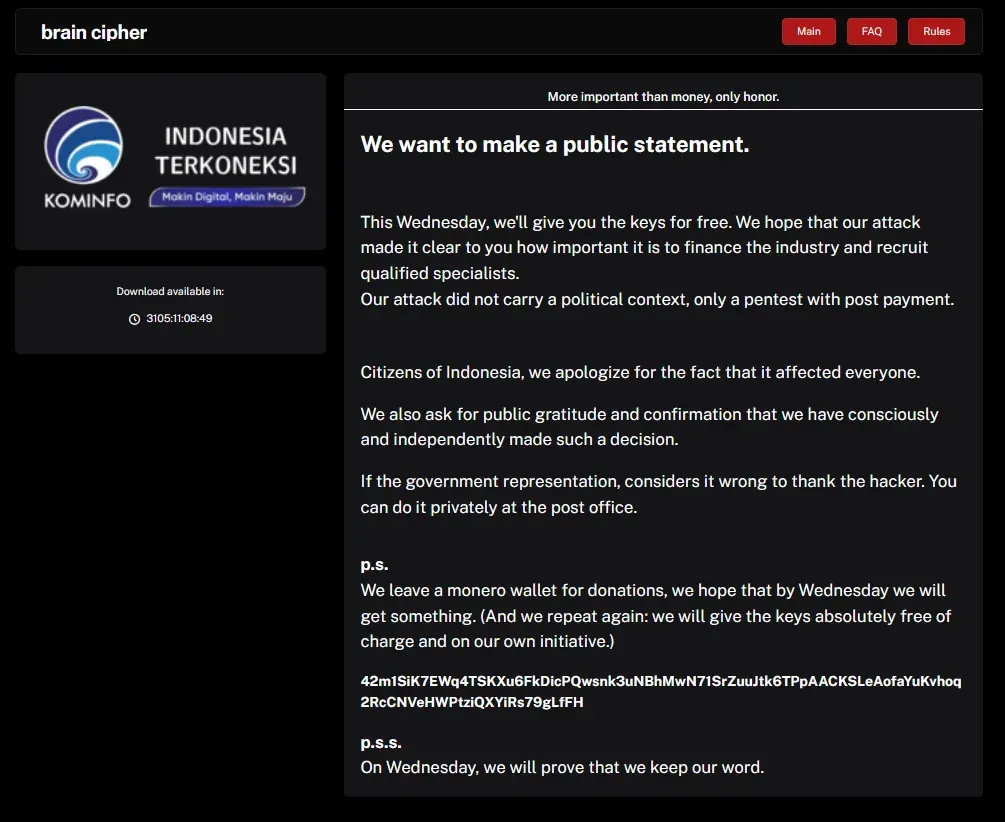1005x822 pixels.
Task: Click the 'p.s.s.' bold label
Action: [x=381, y=743]
